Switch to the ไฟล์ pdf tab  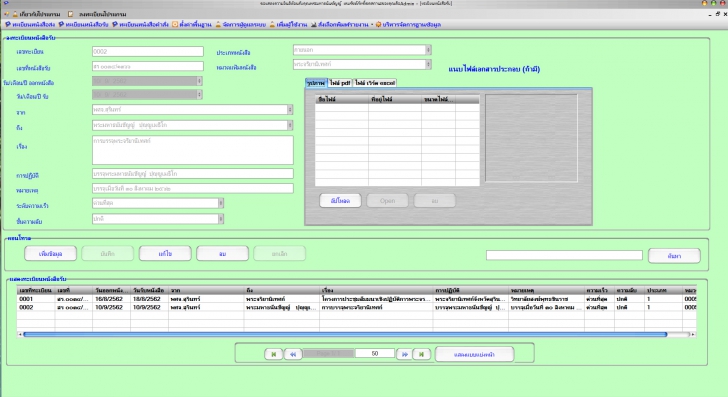coord(340,83)
